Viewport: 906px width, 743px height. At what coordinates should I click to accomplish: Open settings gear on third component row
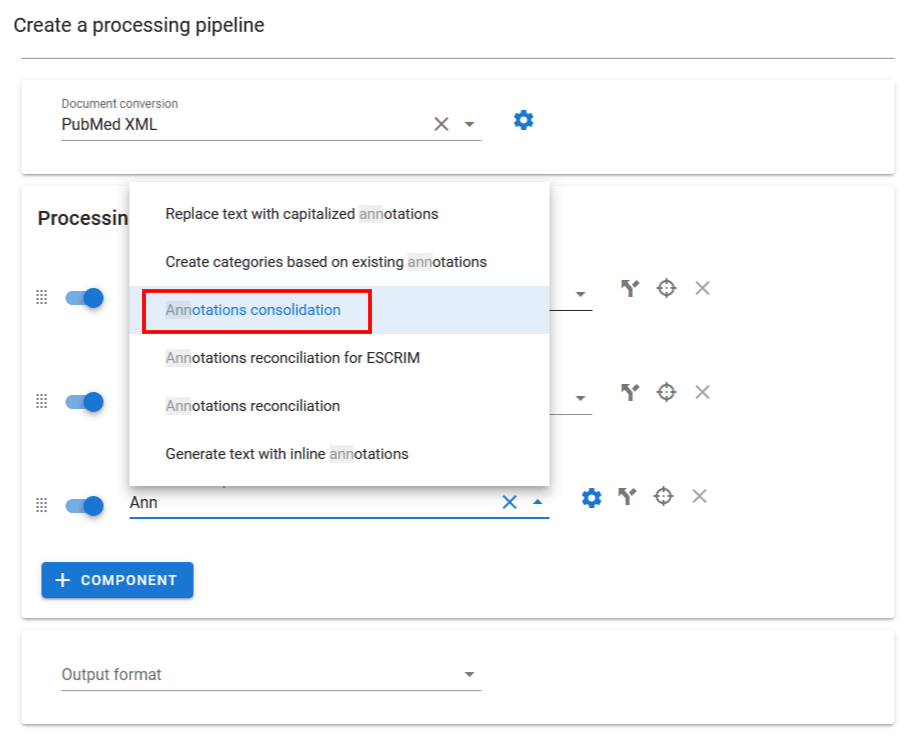pyautogui.click(x=592, y=497)
